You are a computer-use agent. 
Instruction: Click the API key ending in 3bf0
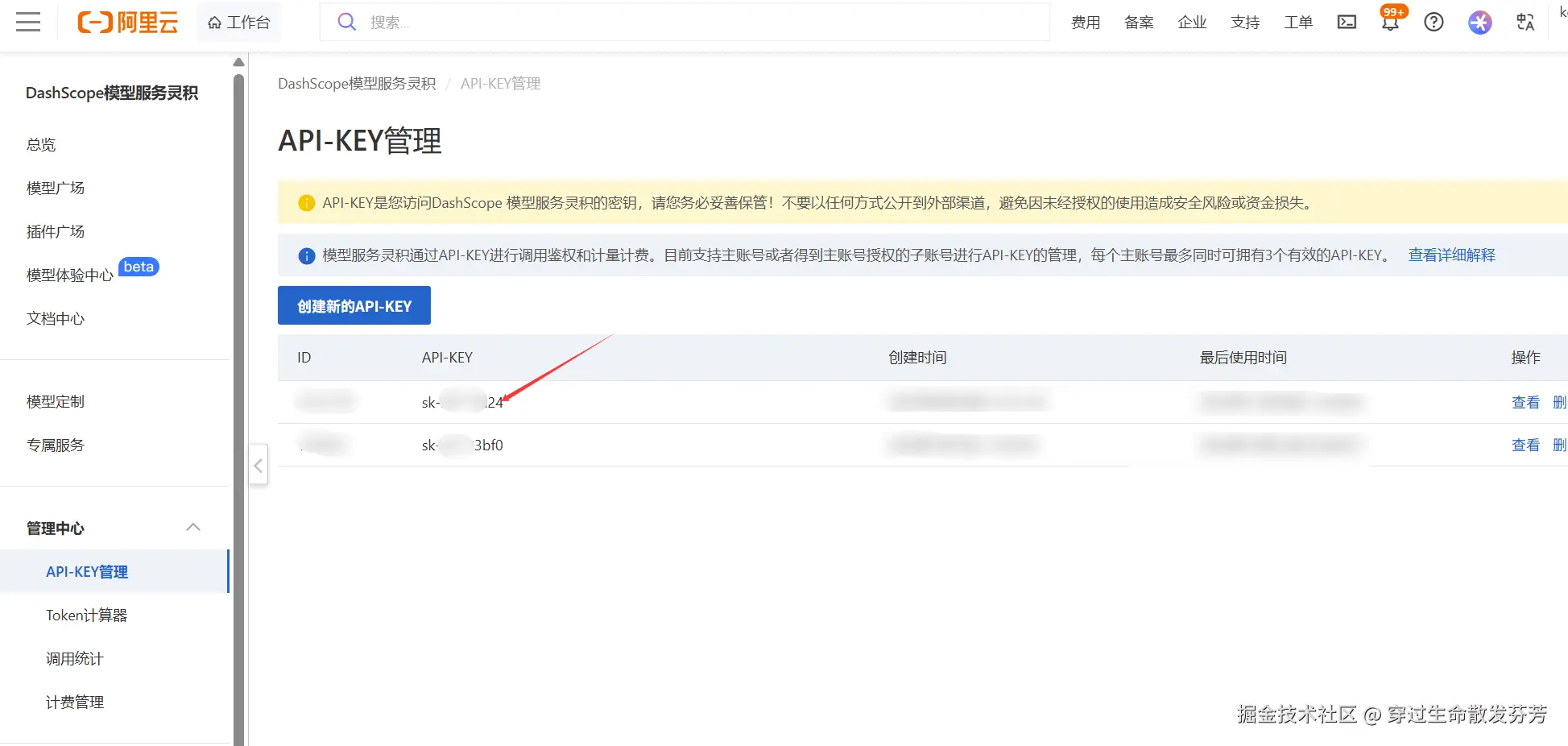(462, 445)
